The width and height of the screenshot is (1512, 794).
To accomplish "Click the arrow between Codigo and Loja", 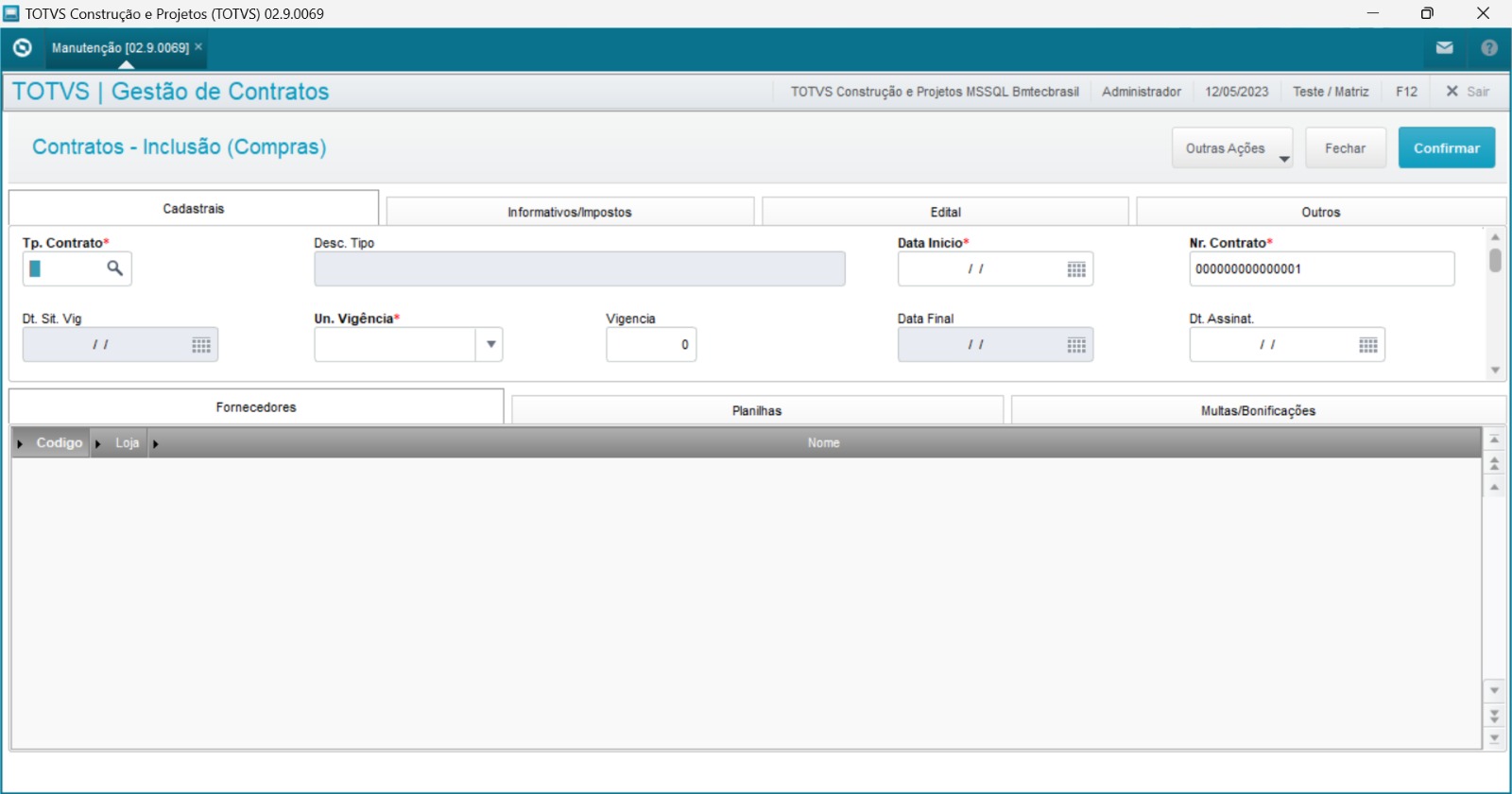I will click(x=98, y=443).
